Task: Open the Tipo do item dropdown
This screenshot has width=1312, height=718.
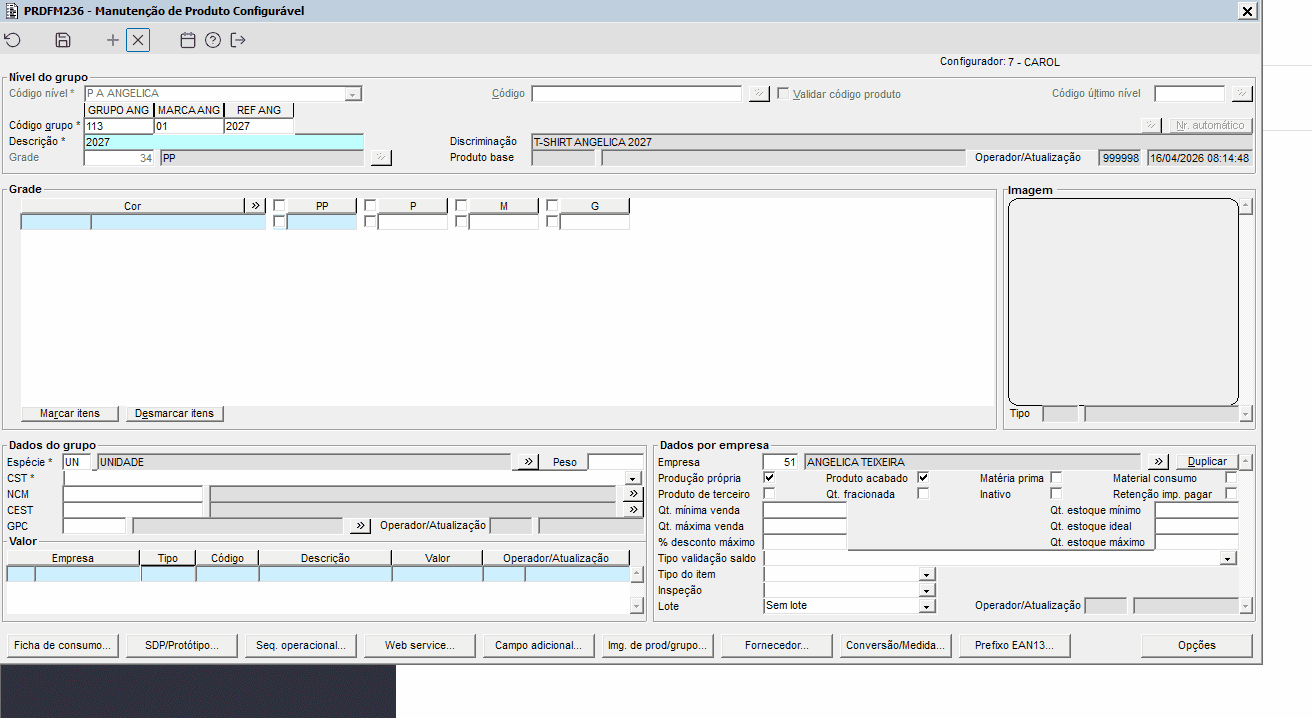Action: click(927, 575)
